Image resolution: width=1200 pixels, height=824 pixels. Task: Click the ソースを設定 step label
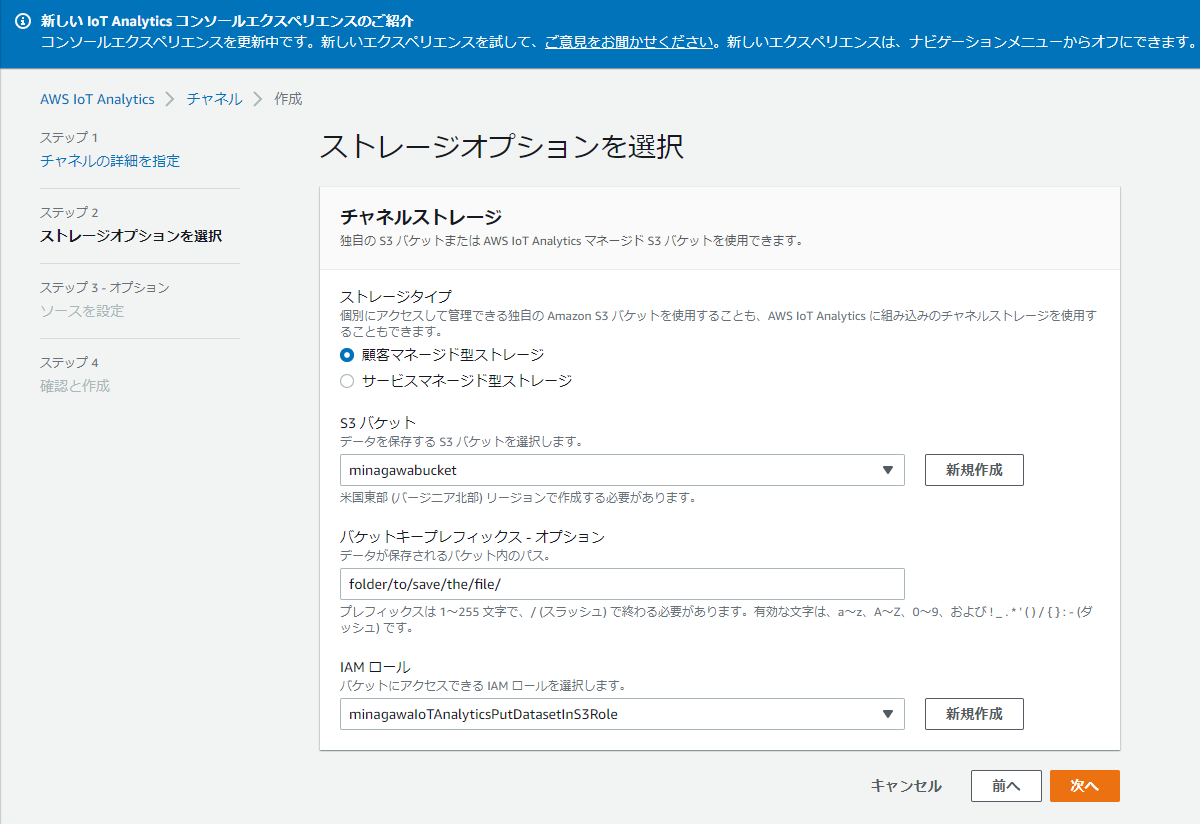(x=82, y=311)
